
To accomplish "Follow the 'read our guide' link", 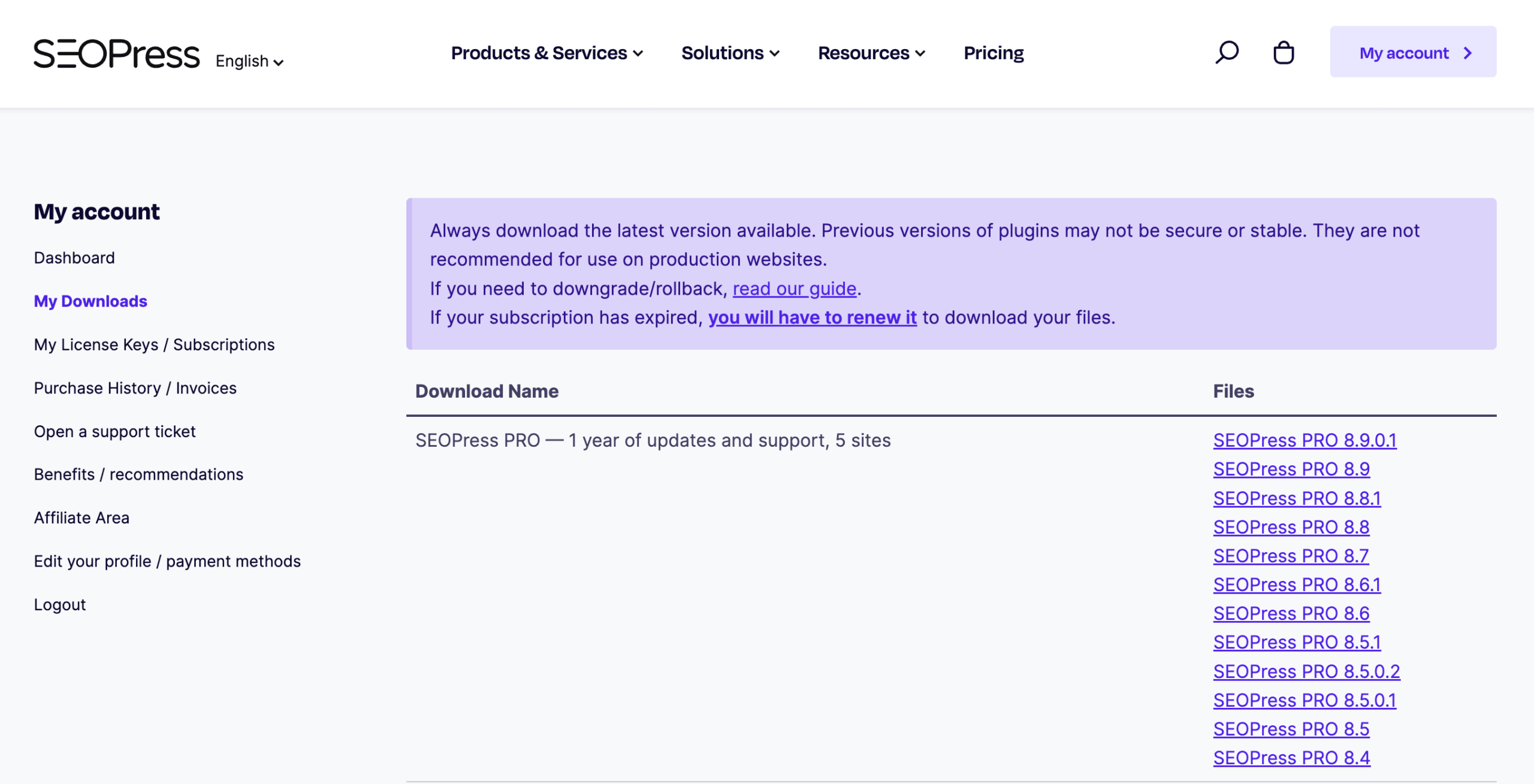I will pos(794,289).
